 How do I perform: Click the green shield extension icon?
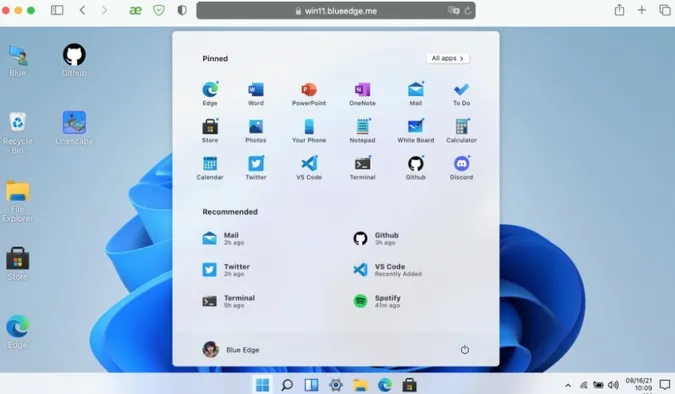[159, 10]
